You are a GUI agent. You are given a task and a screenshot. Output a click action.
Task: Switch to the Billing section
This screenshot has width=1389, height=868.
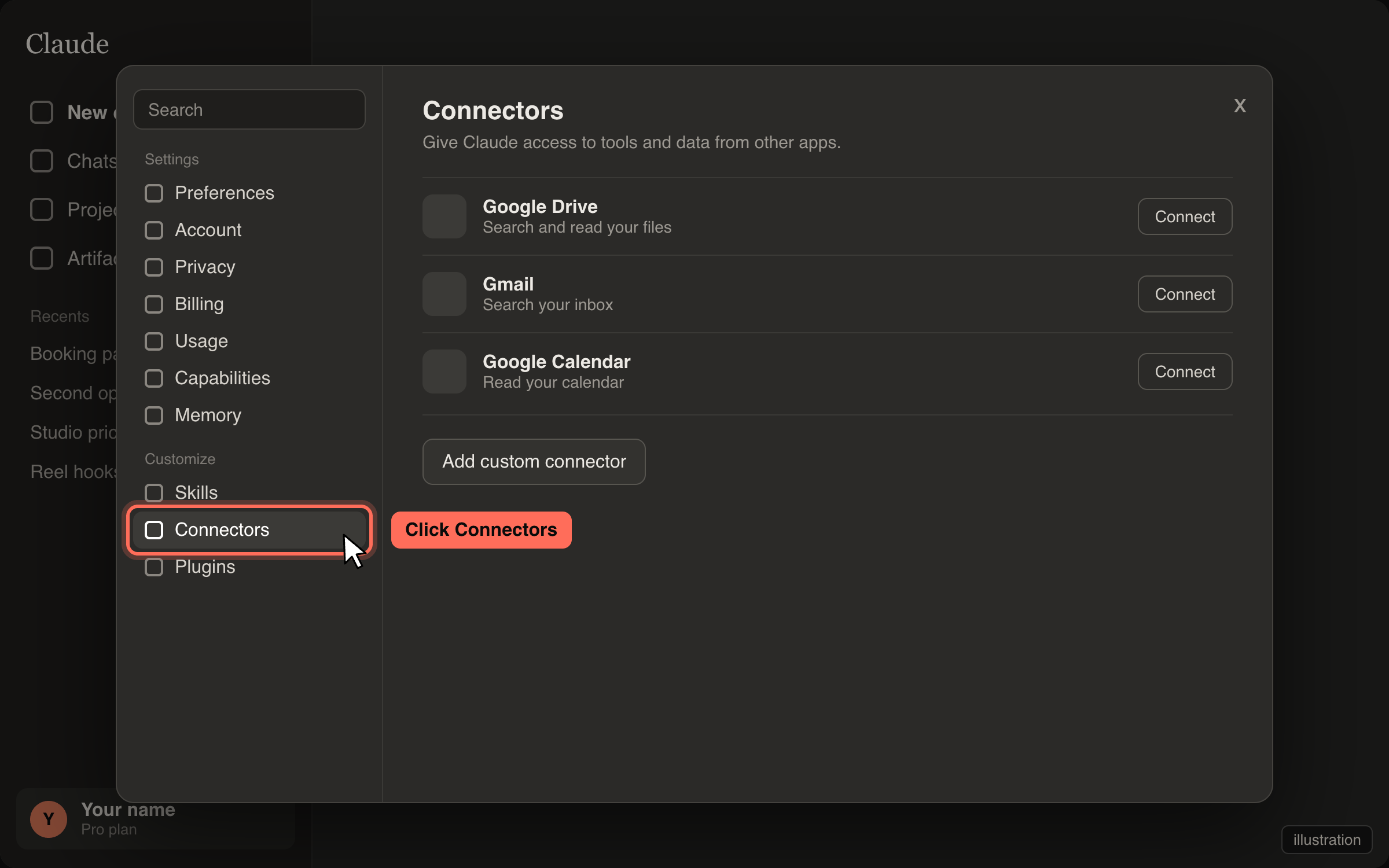pos(249,304)
